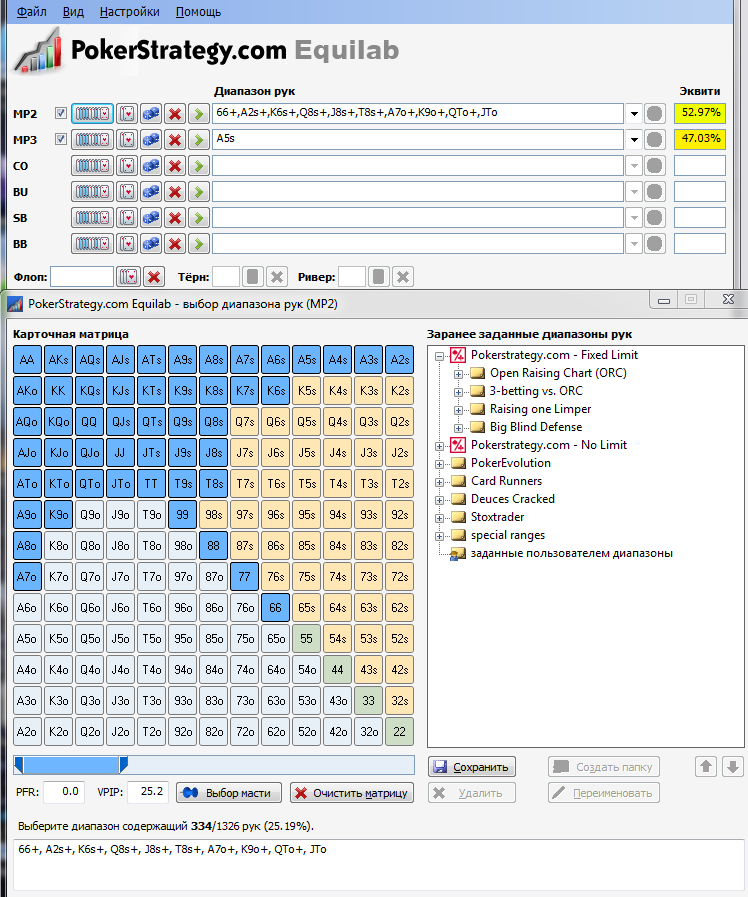Open hand range selector for BB

[92, 244]
